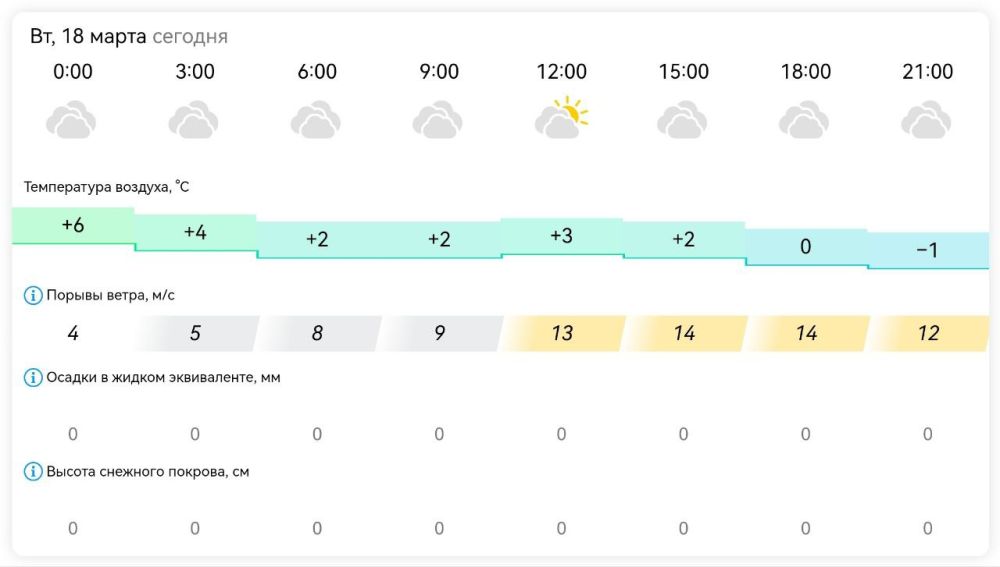Click the +6 temperature bar segment

[73, 226]
